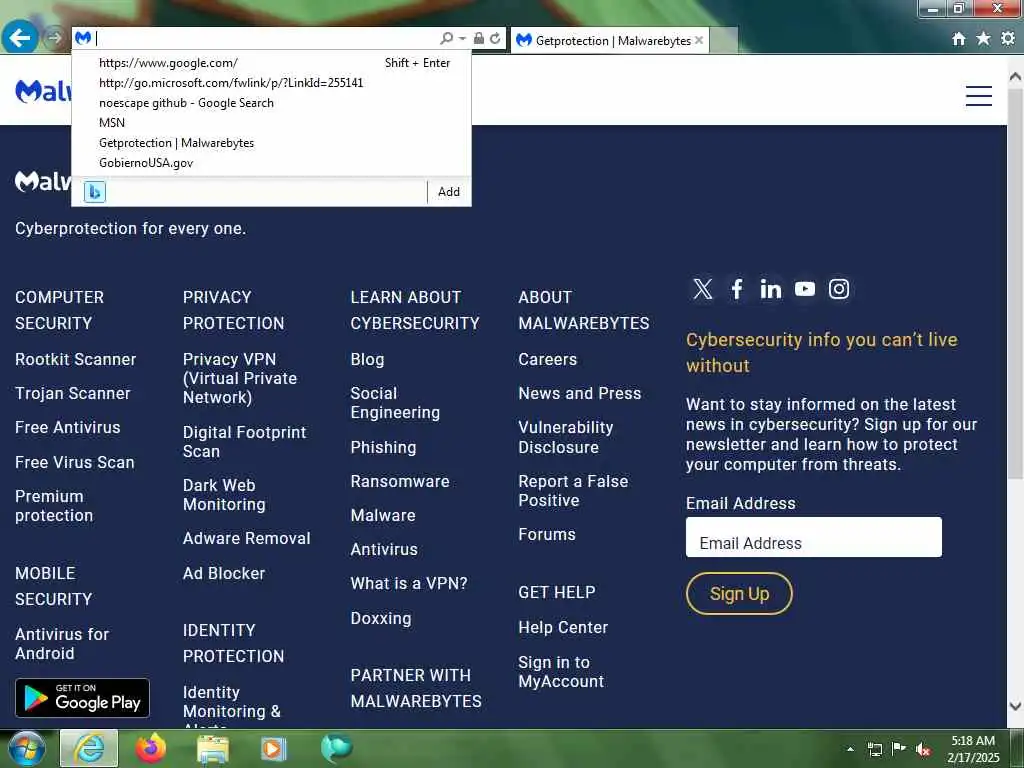Pick GobiernoUSA.gov from suggestions
This screenshot has height=768, width=1024.
click(x=271, y=163)
